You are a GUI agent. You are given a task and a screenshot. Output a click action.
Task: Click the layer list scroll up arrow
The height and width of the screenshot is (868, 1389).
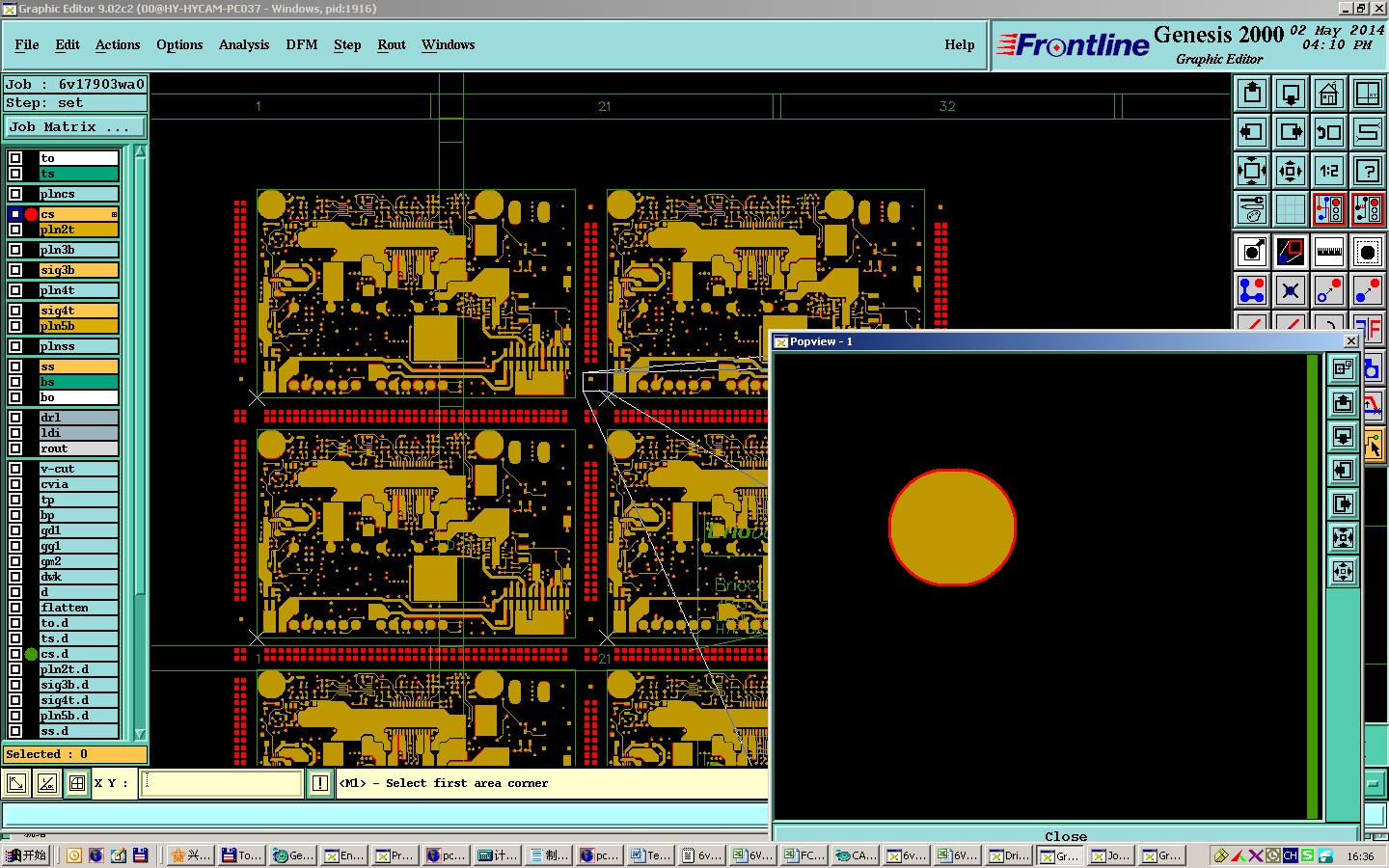(x=140, y=151)
